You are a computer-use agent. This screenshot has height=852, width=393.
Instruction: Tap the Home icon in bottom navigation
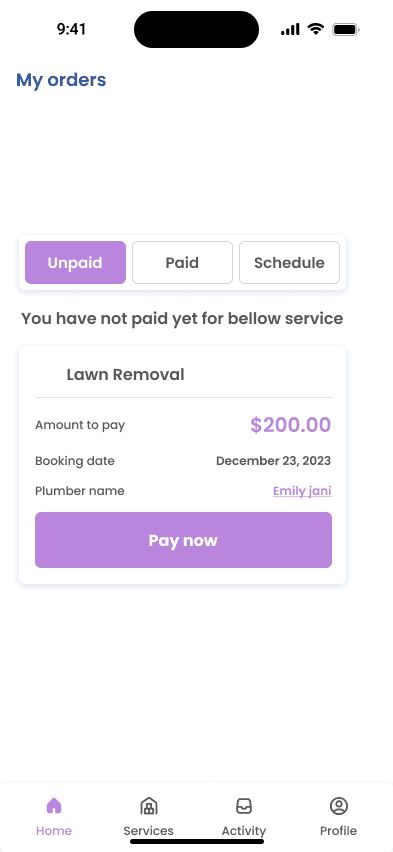54,805
